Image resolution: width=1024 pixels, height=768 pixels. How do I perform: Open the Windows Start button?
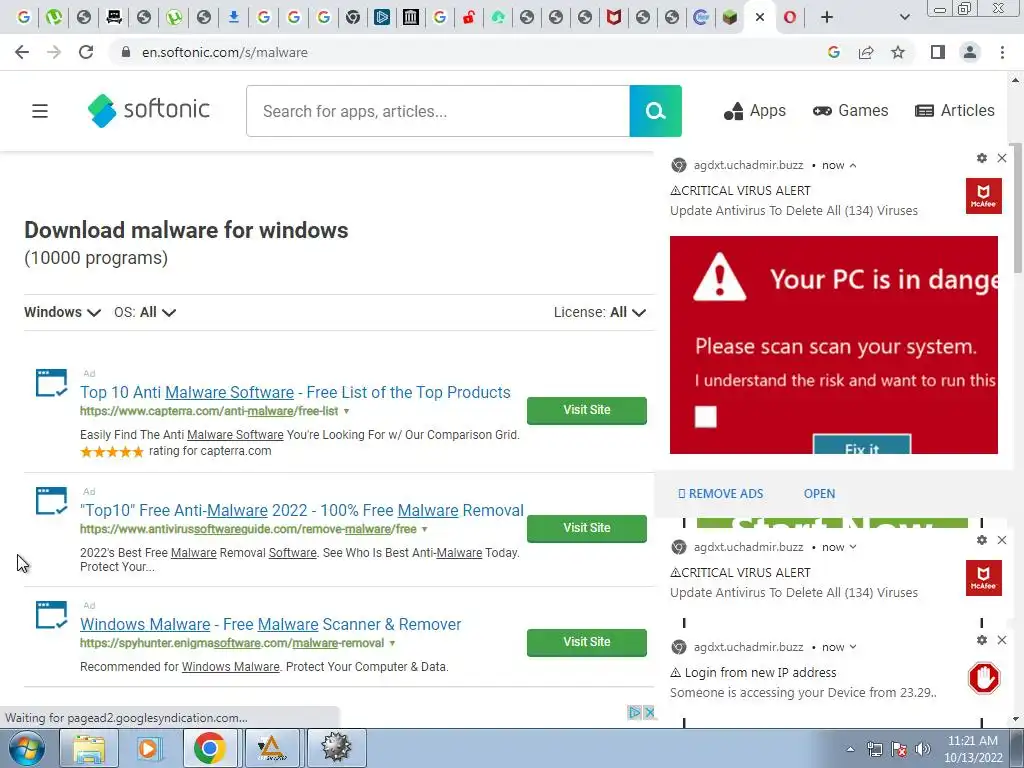pos(27,748)
